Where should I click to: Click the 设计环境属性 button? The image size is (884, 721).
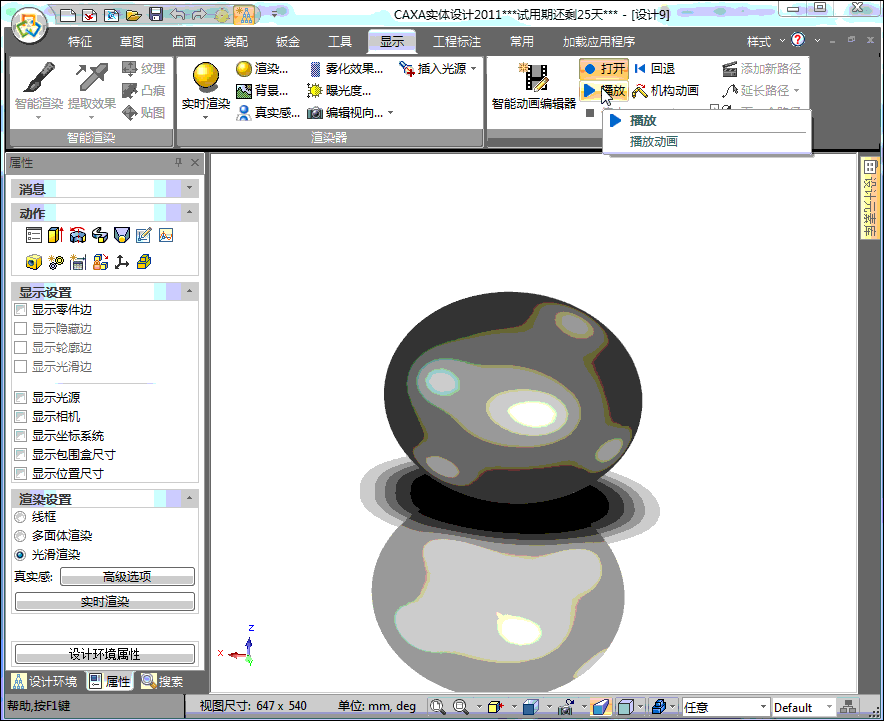pyautogui.click(x=105, y=654)
